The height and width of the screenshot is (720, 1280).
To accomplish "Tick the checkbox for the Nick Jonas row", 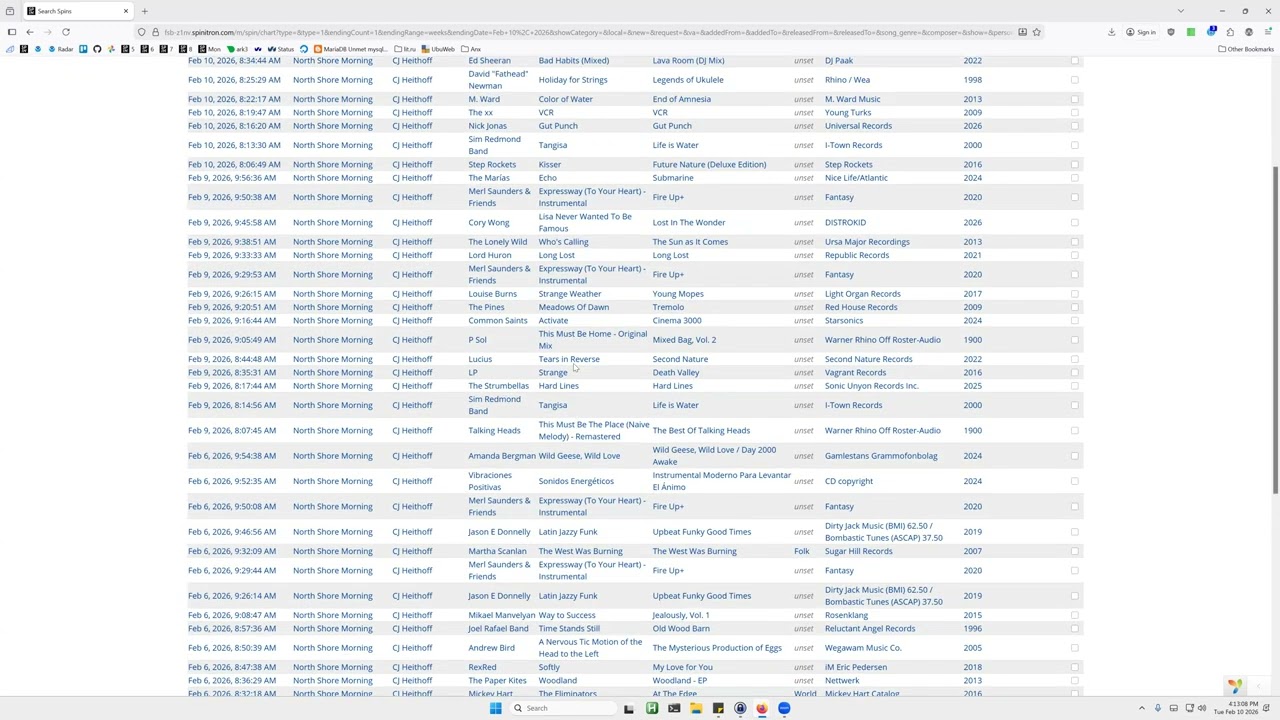I will pyautogui.click(x=1074, y=126).
